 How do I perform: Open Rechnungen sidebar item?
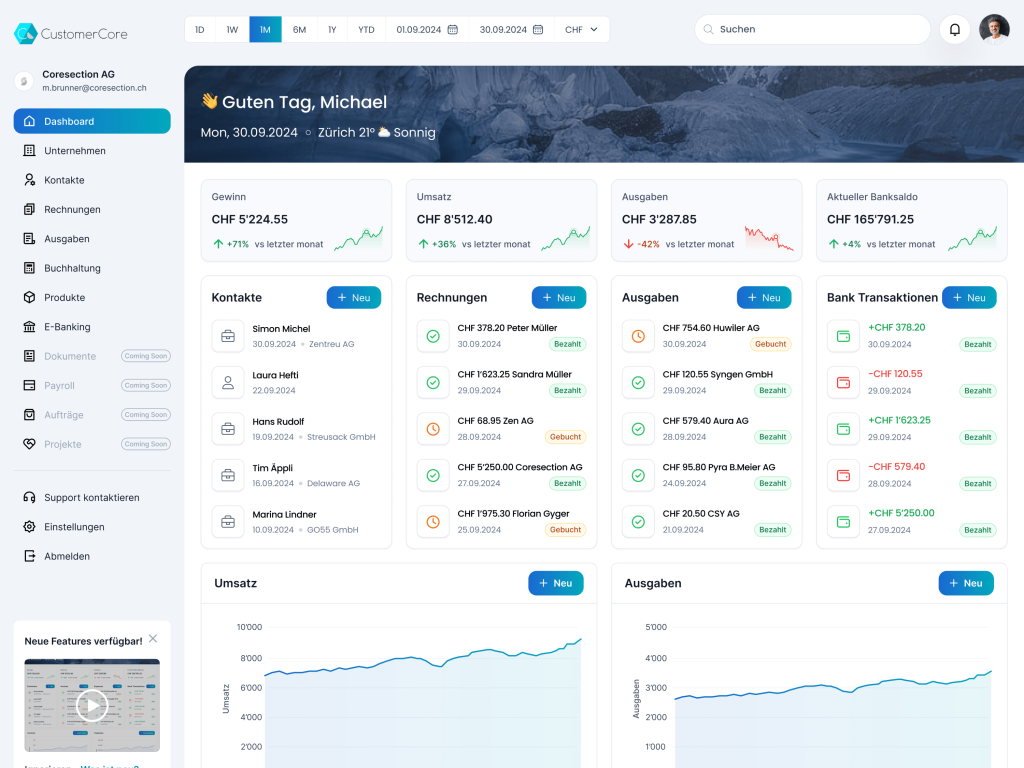click(x=92, y=210)
